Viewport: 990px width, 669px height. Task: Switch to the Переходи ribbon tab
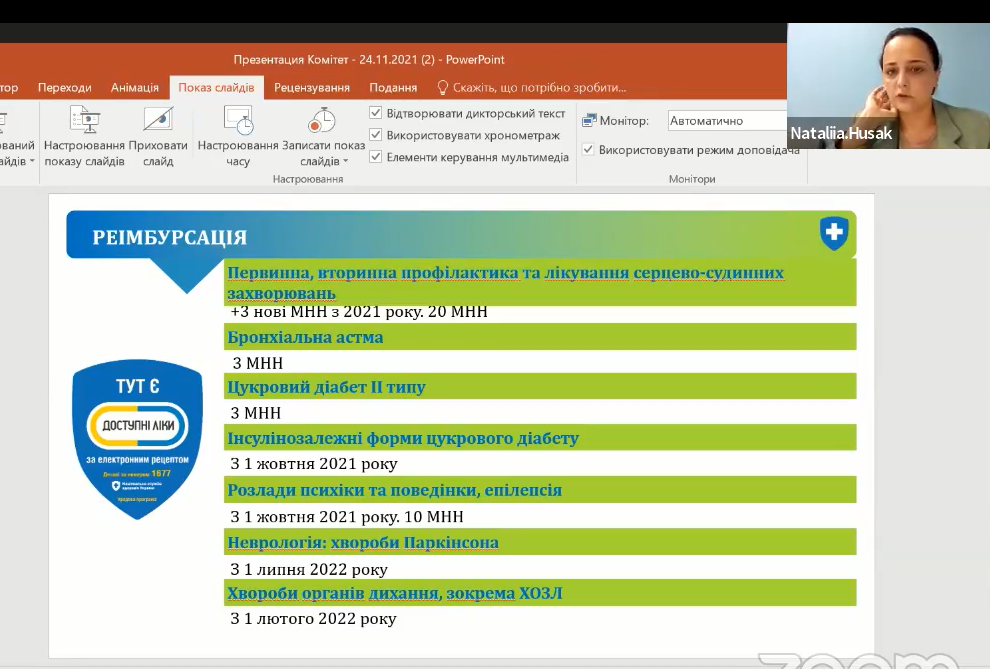[64, 88]
